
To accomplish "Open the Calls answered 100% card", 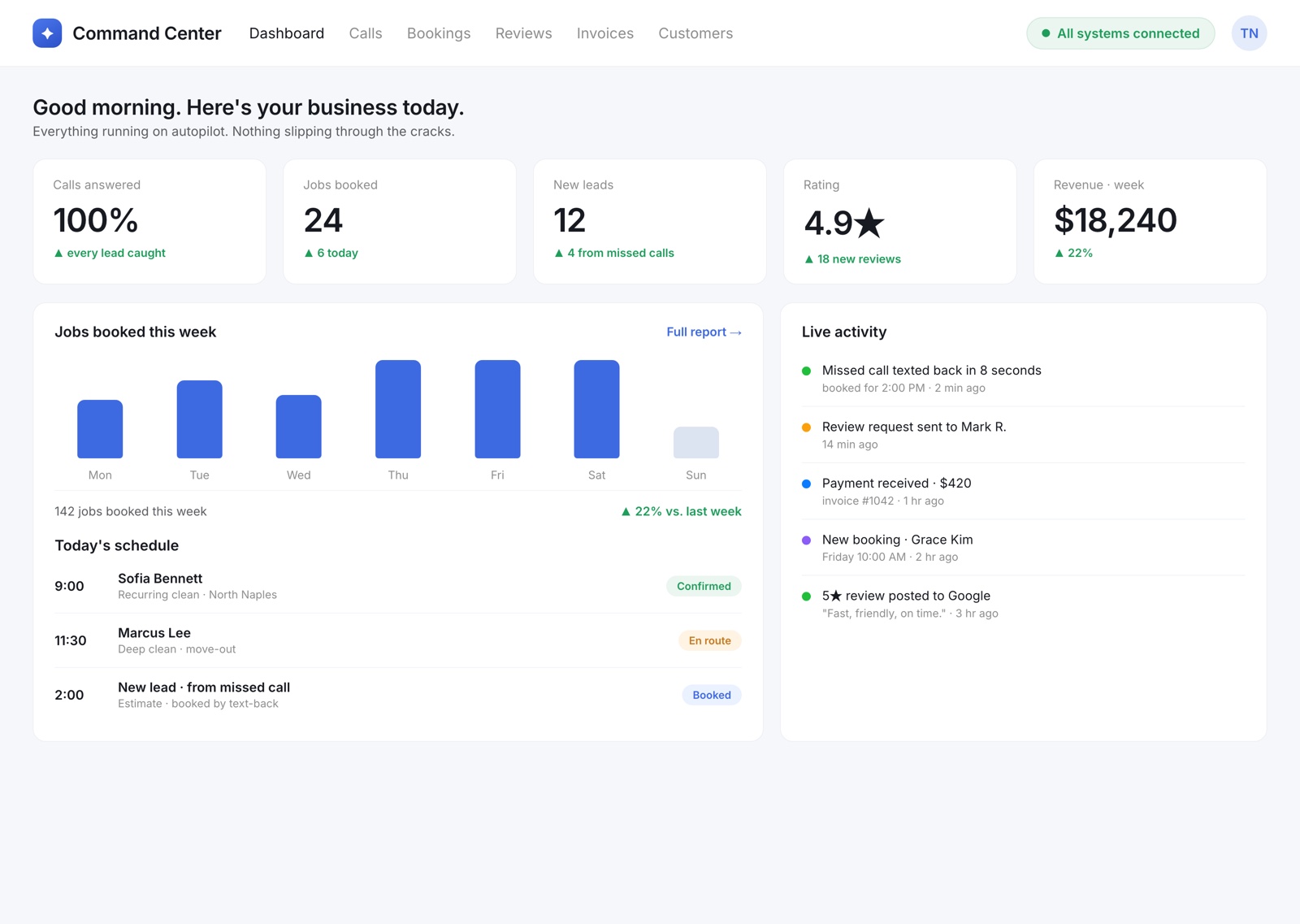I will 149,221.
